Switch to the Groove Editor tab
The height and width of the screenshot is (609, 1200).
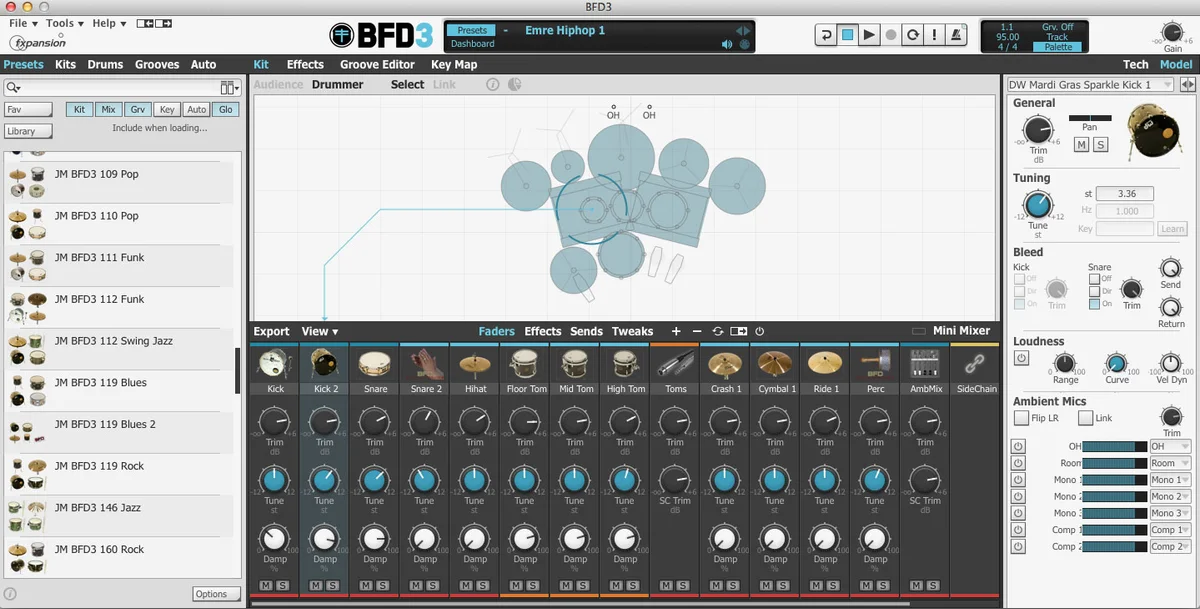[x=377, y=64]
